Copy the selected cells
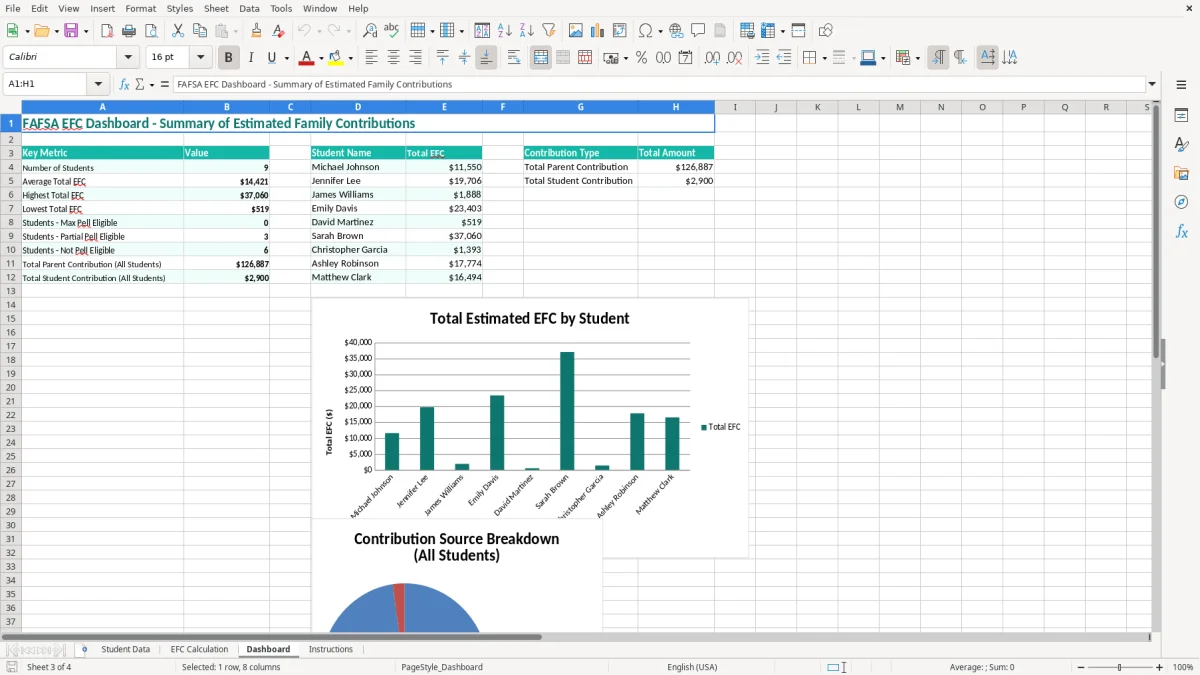 coord(200,31)
